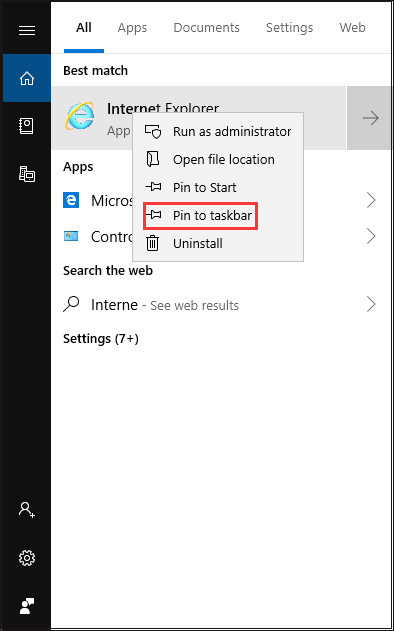Screen dimensions: 394x631
Task: Open the hamburger menu icon
Action: tap(27, 30)
